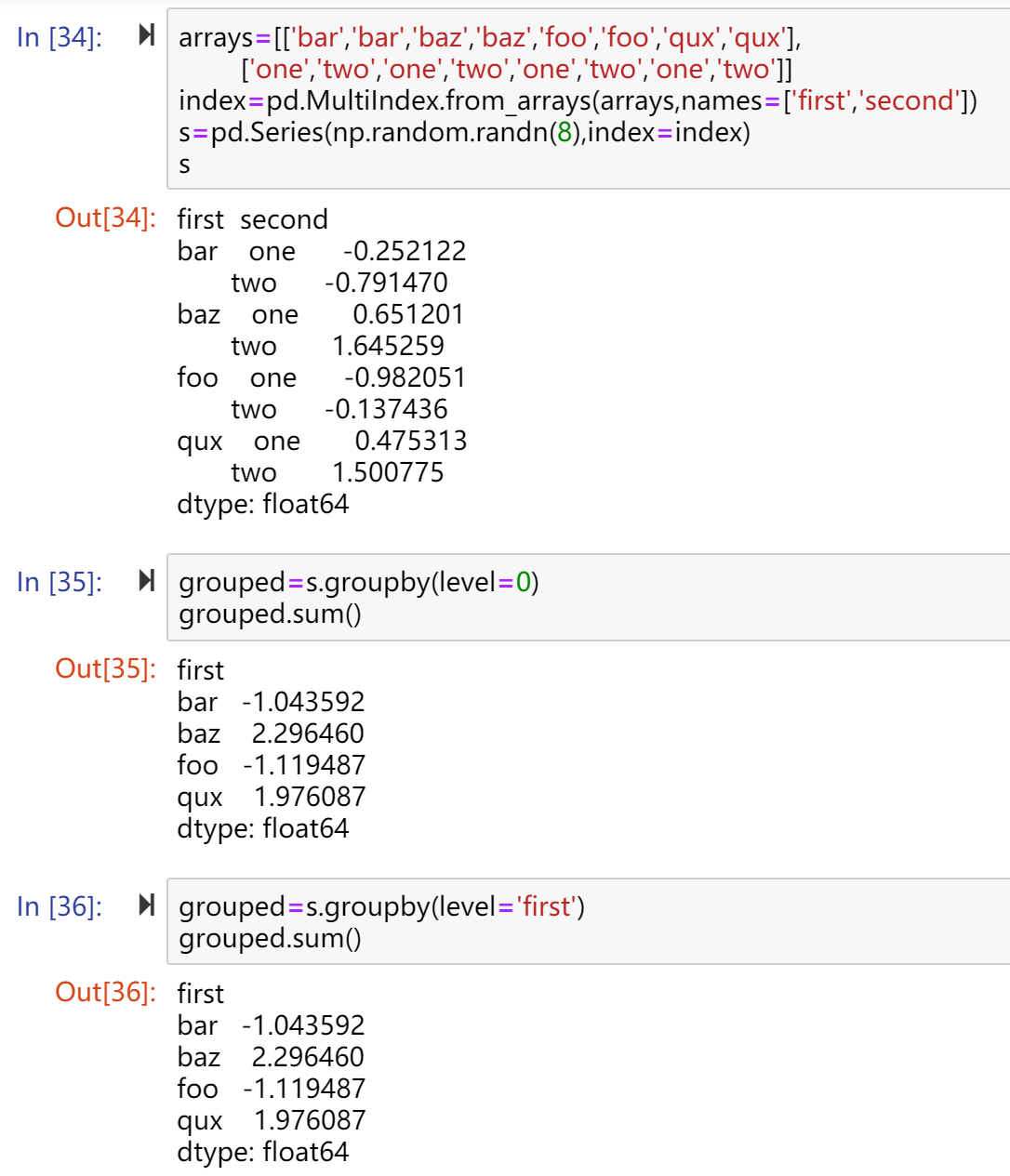Click into code cell with groupby(level=0)

(x=589, y=598)
